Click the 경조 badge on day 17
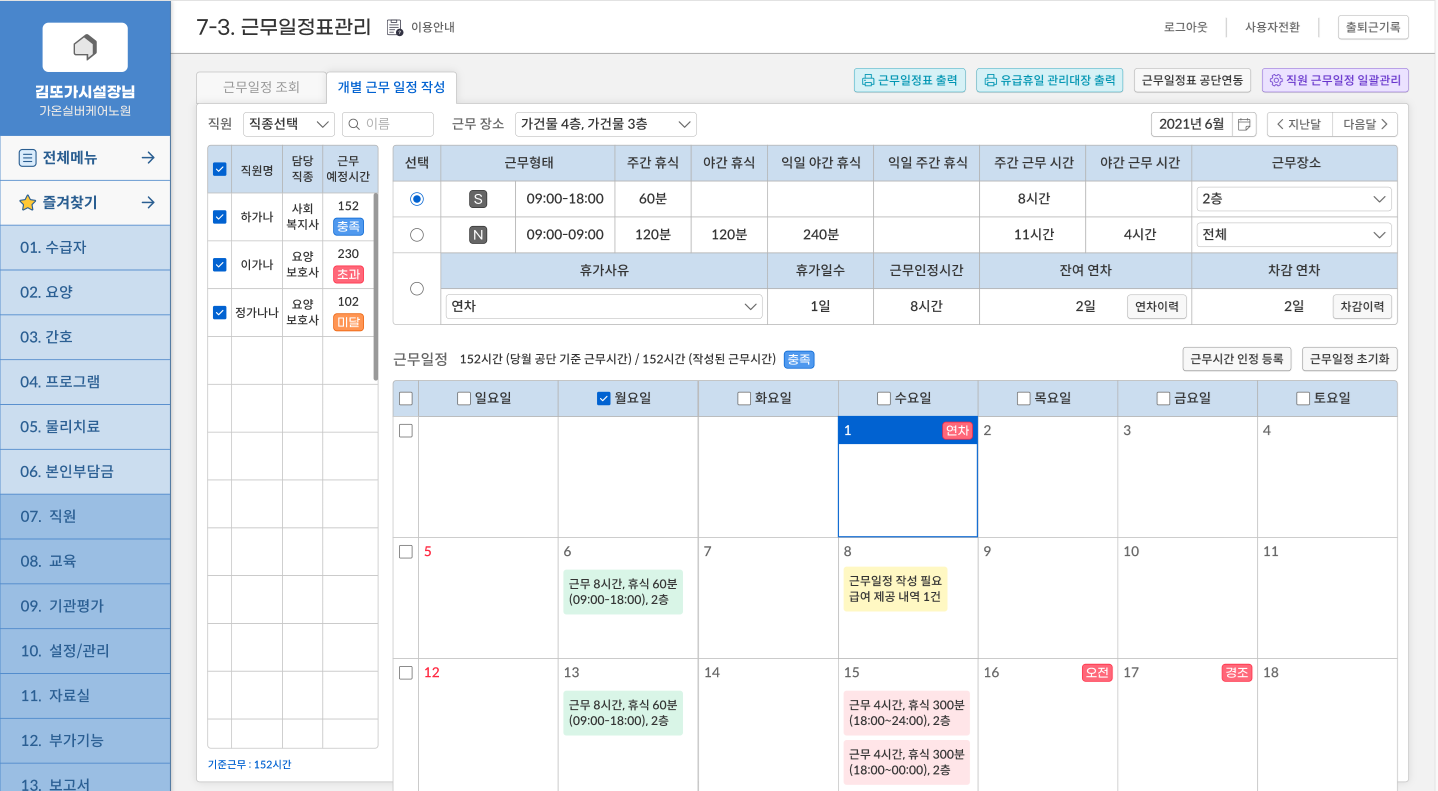The image size is (1438, 791). pyautogui.click(x=1237, y=673)
